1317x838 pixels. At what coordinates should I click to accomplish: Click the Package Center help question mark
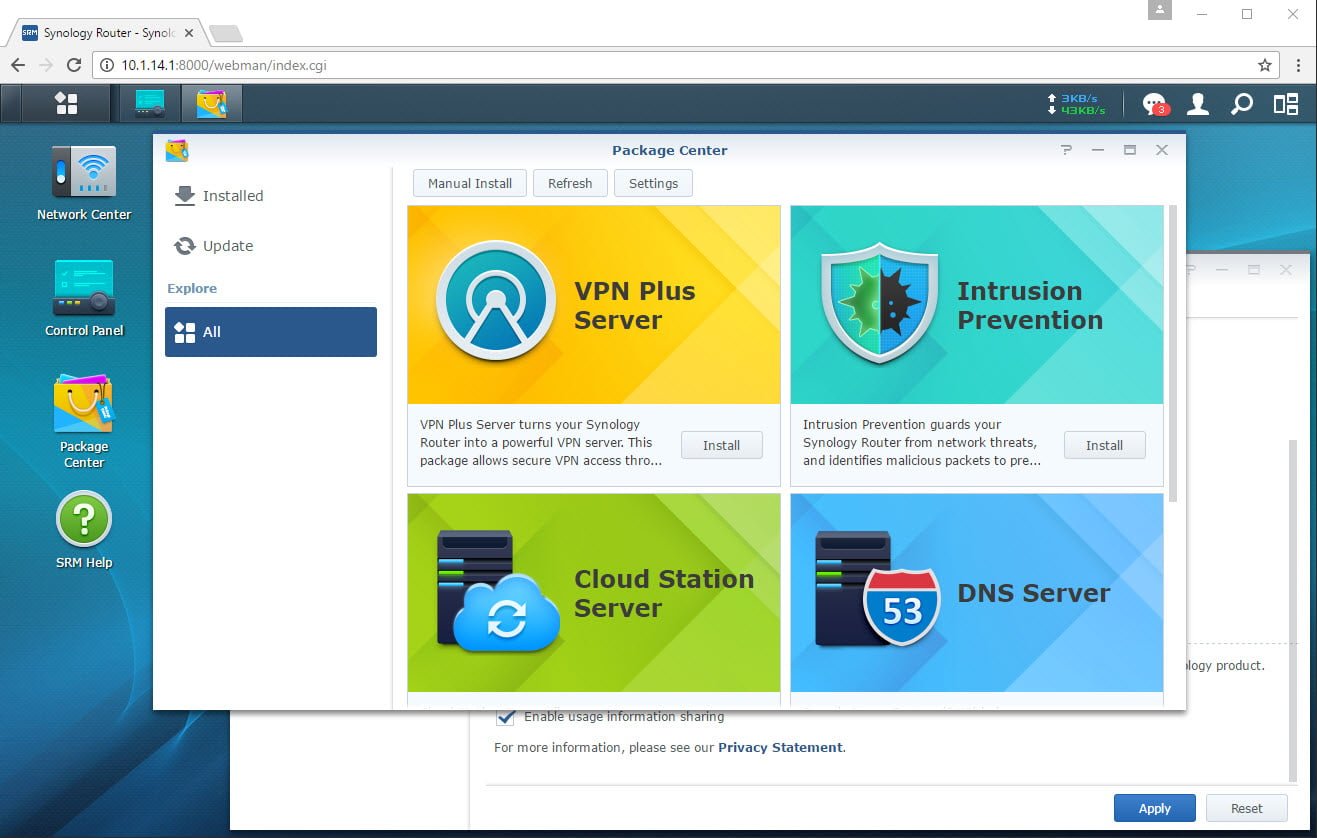pyautogui.click(x=1066, y=150)
